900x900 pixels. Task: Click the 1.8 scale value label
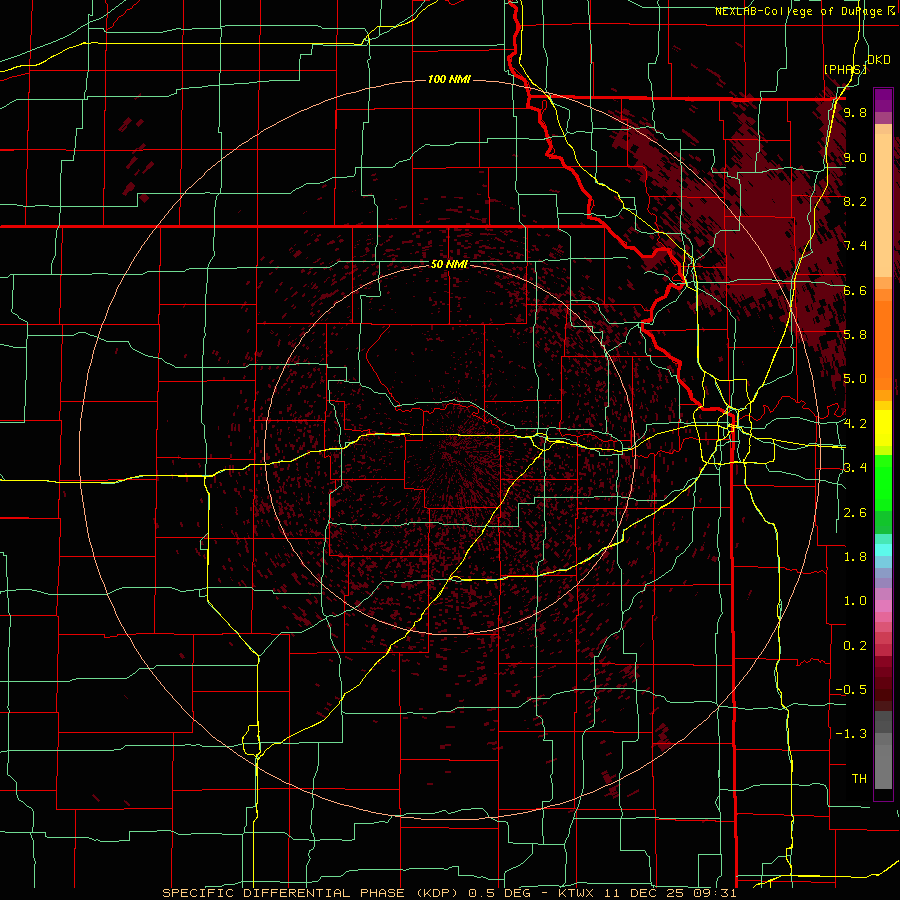point(855,557)
